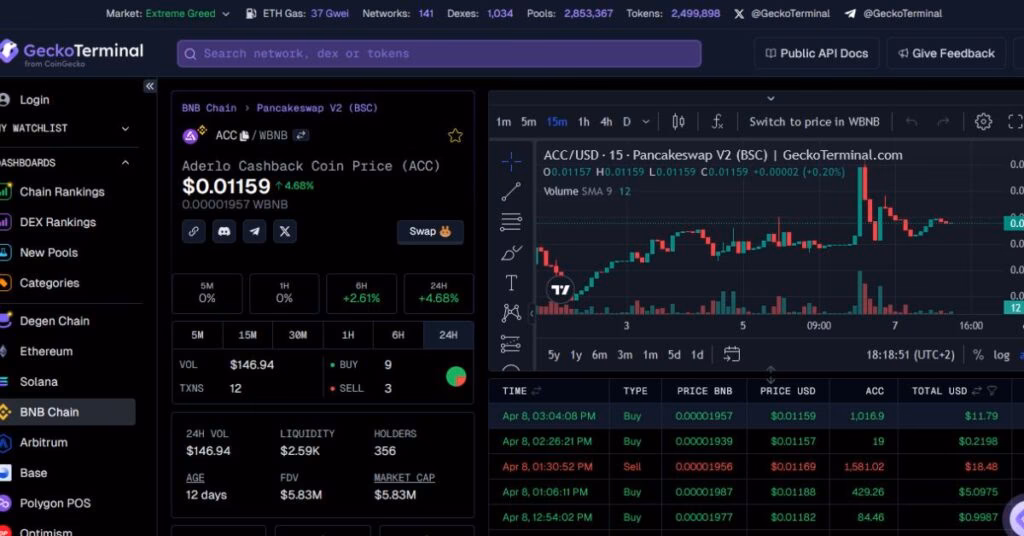Viewport: 1024px width, 536px height.
Task: Select the 6H stats tab
Action: pyautogui.click(x=398, y=335)
